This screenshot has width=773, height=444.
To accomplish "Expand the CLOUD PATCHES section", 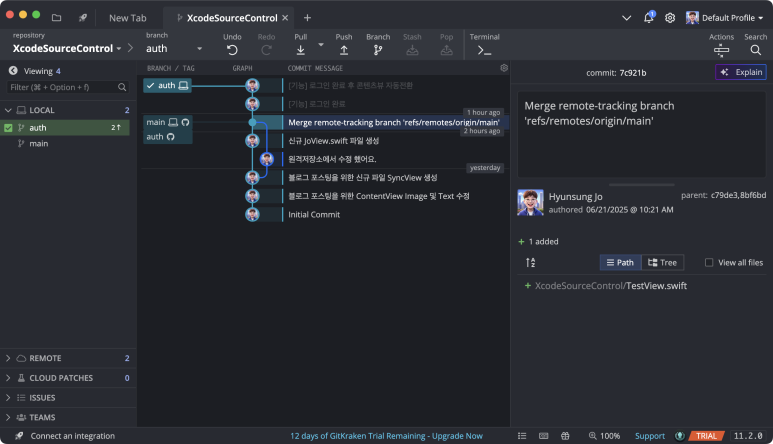I will pyautogui.click(x=8, y=378).
